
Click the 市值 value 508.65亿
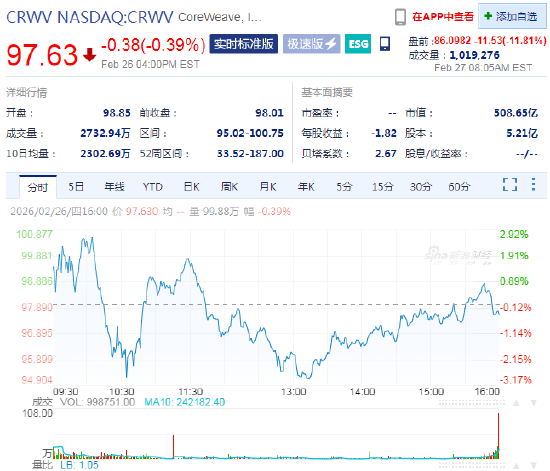(x=516, y=113)
